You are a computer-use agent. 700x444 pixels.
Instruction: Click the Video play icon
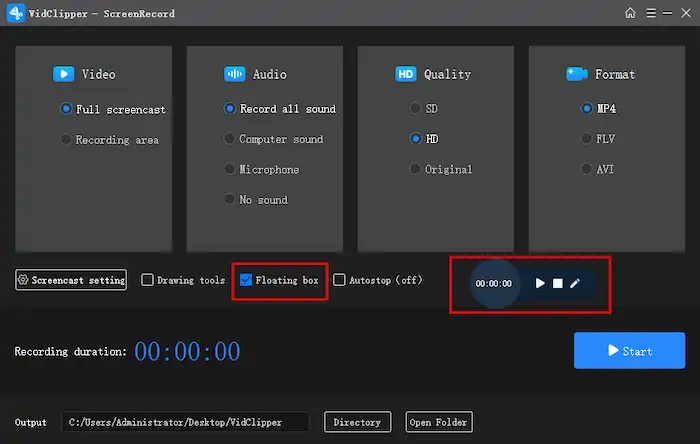(x=64, y=74)
